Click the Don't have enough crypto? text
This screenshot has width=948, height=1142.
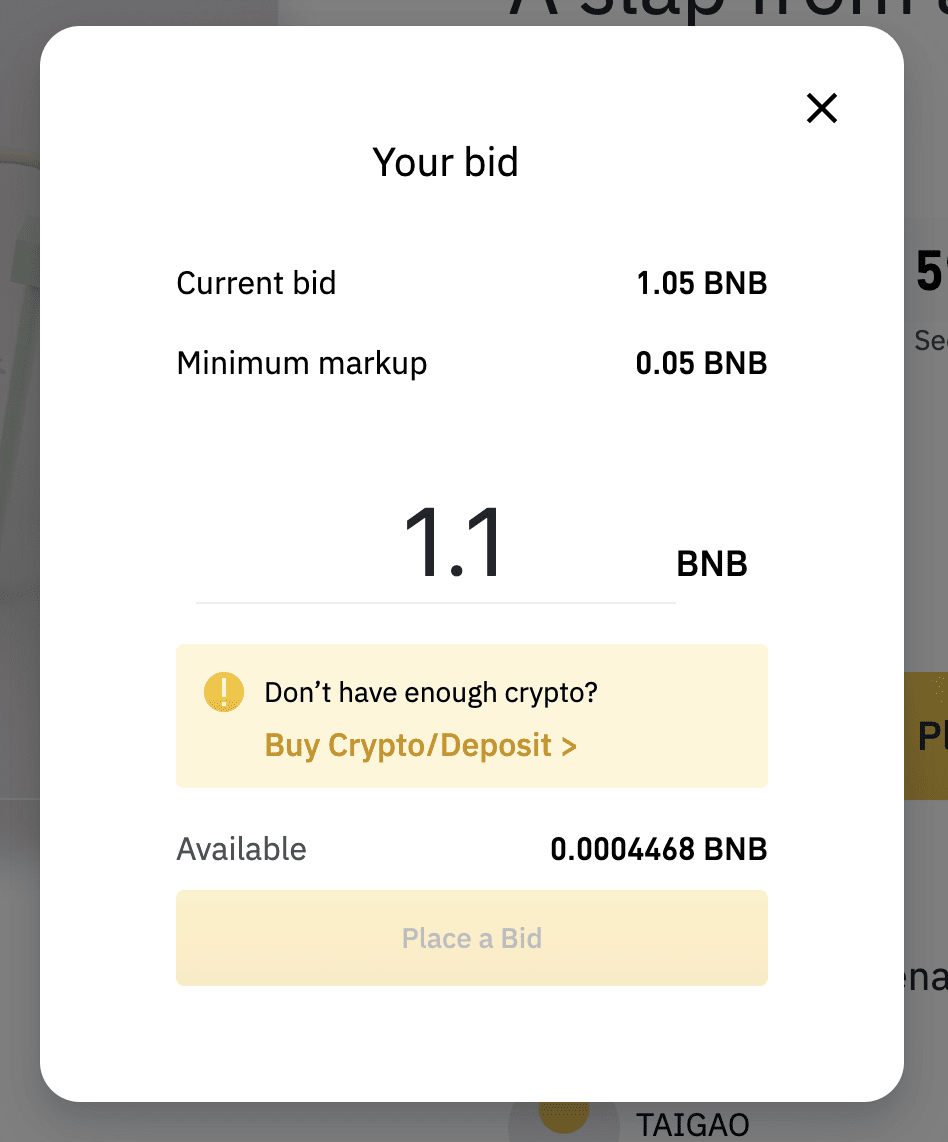[431, 693]
